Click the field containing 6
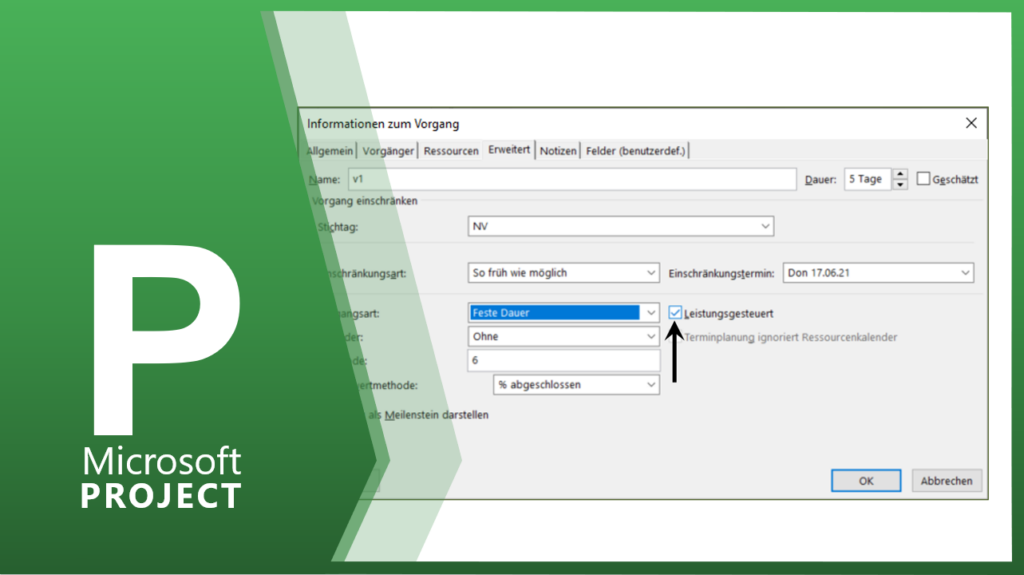Screen dimensions: 1024x575 (563, 360)
